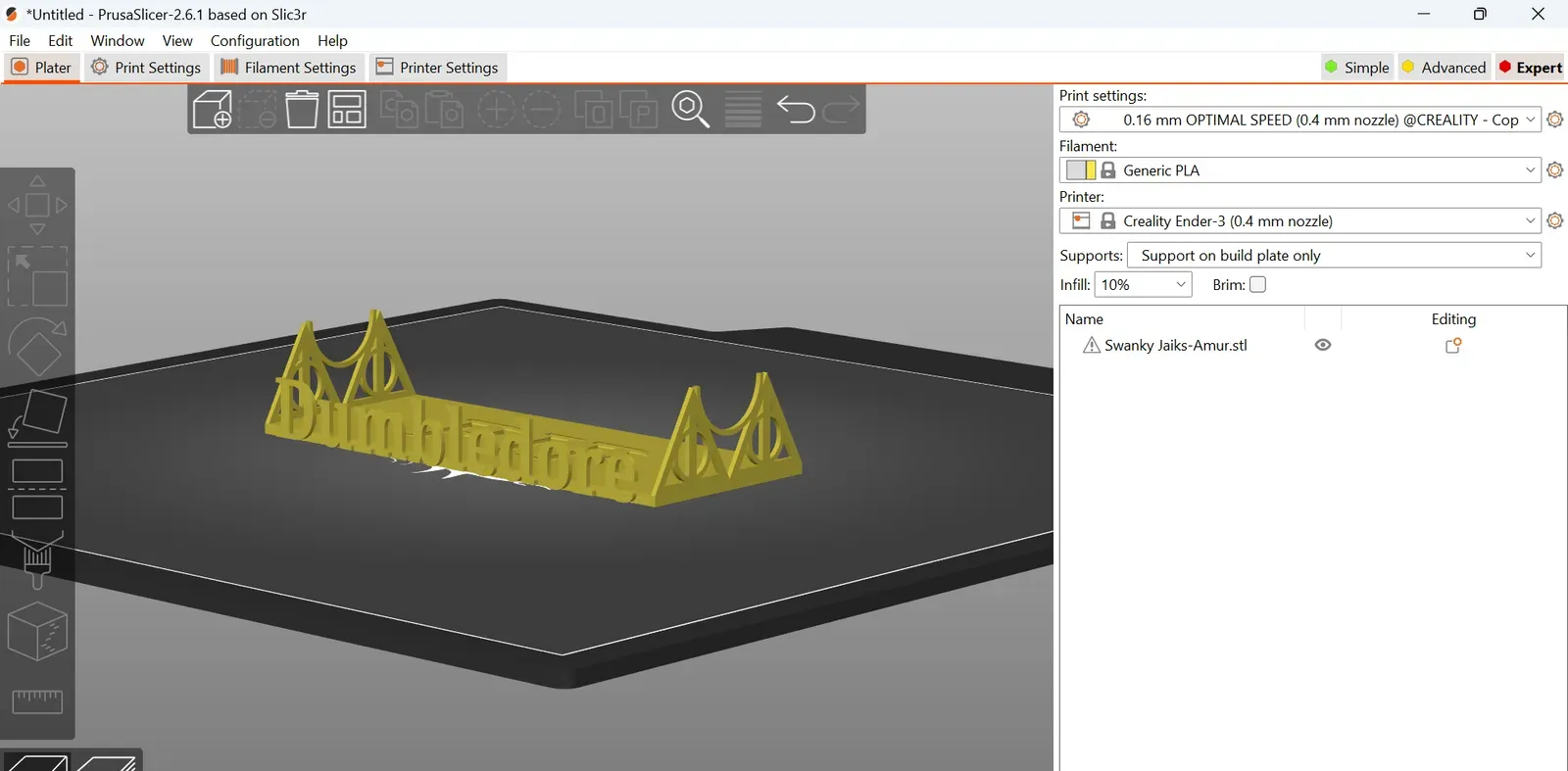Select the Seam painting cube tool
1568x771 pixels.
[37, 631]
